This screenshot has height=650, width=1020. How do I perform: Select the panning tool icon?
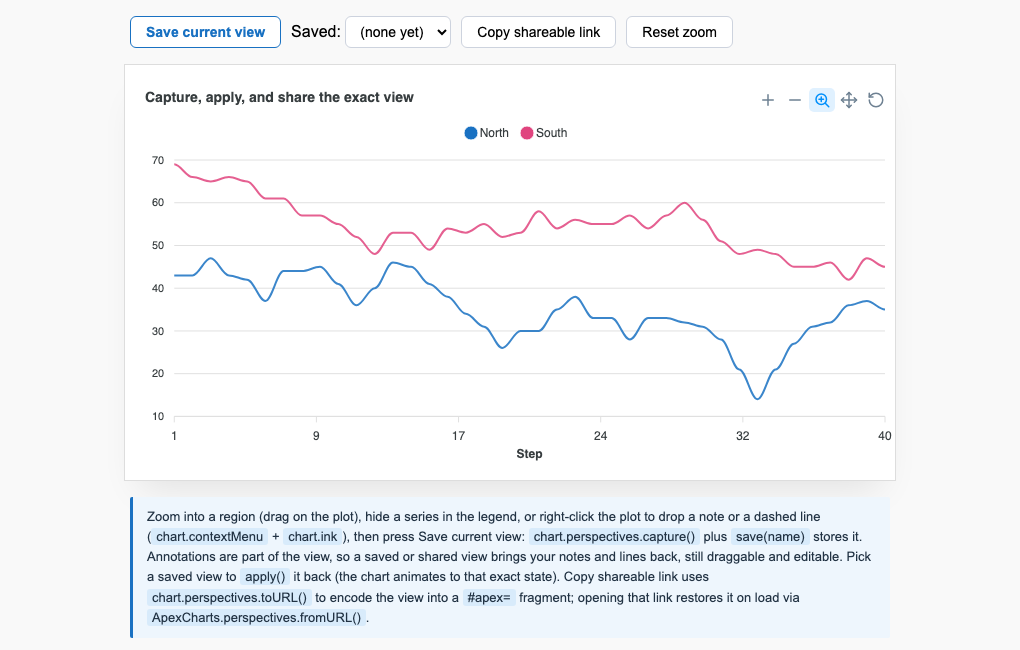(849, 100)
